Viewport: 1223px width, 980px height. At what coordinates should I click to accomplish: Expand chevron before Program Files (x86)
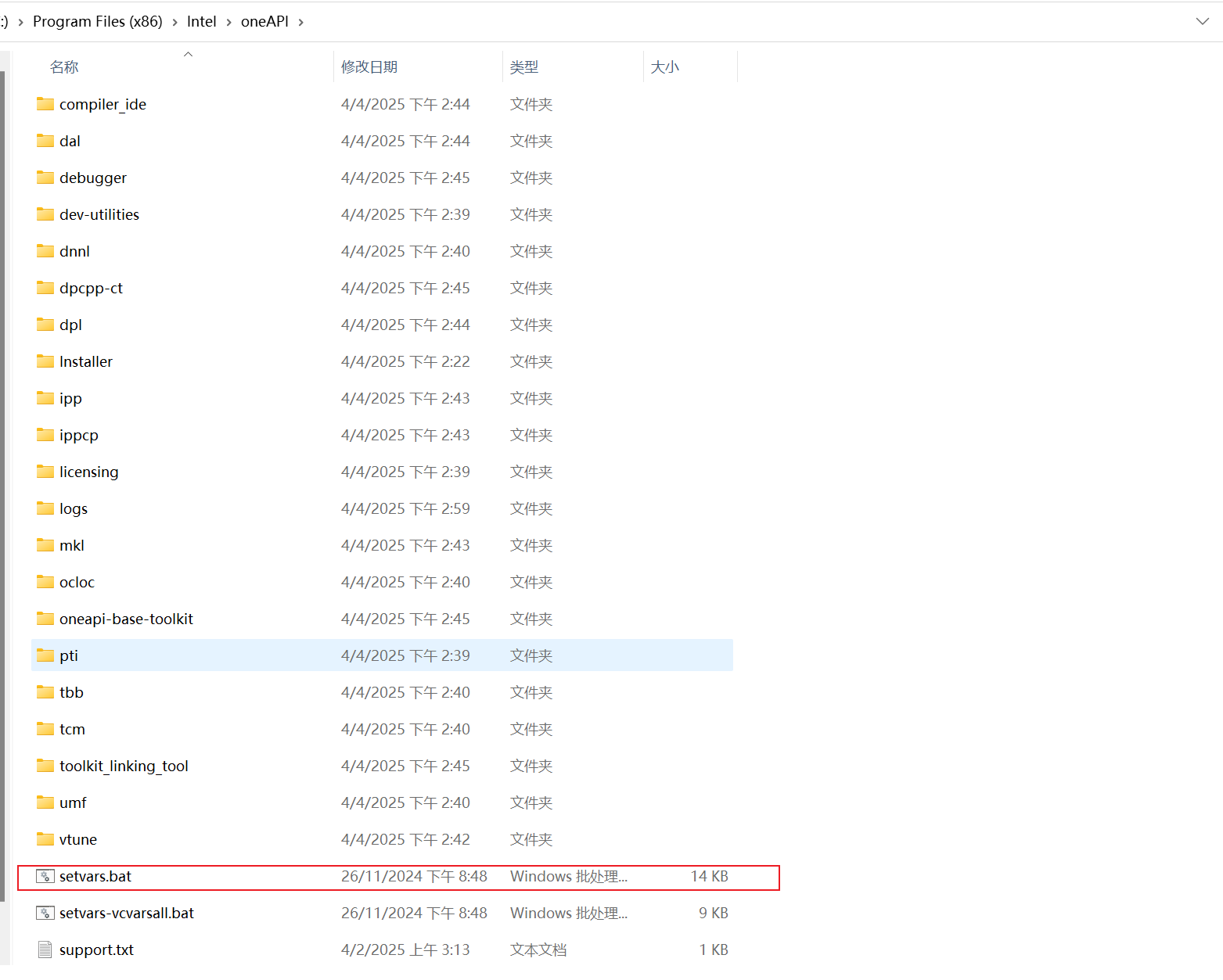20,22
